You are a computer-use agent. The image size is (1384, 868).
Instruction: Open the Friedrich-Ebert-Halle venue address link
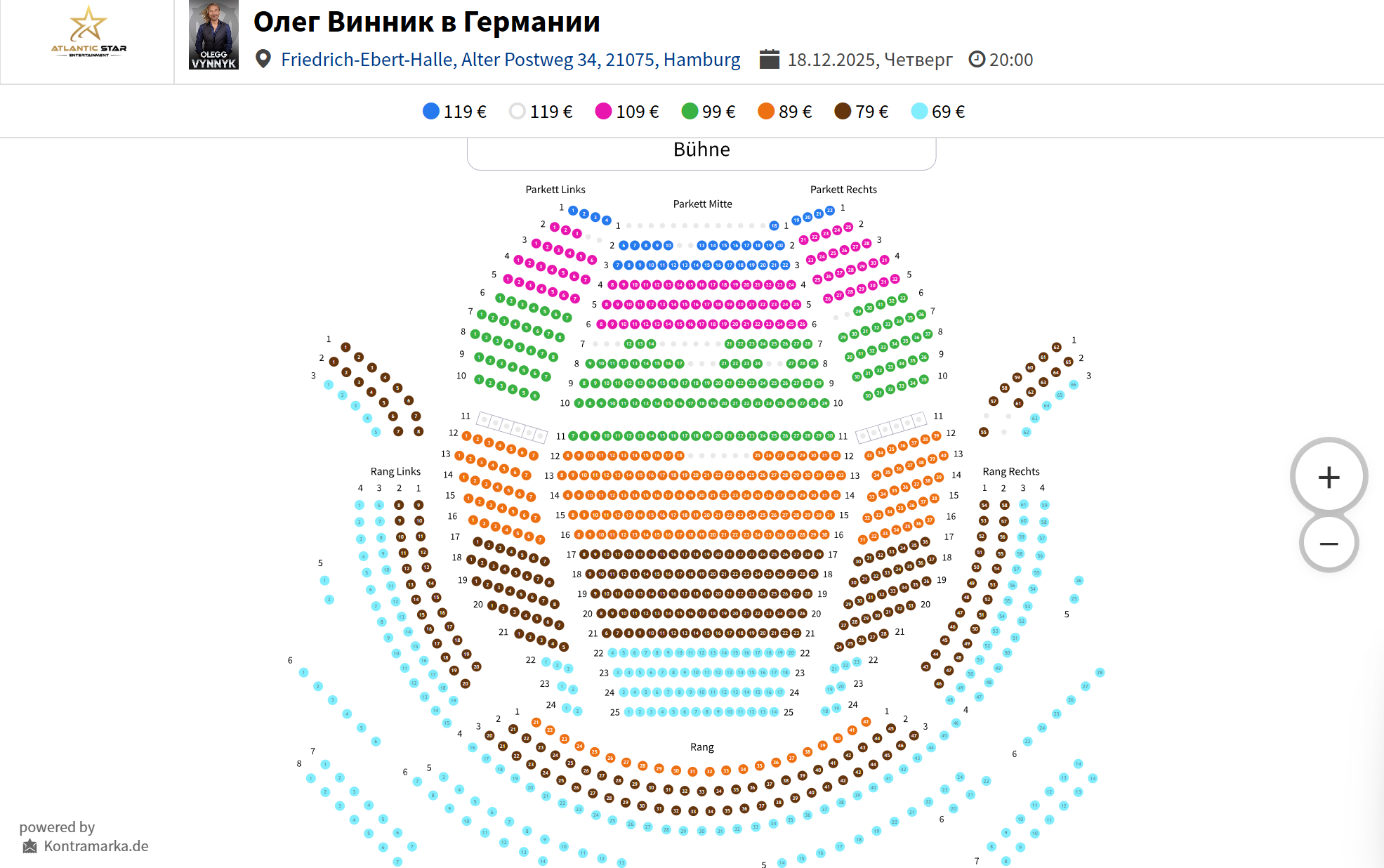[510, 60]
